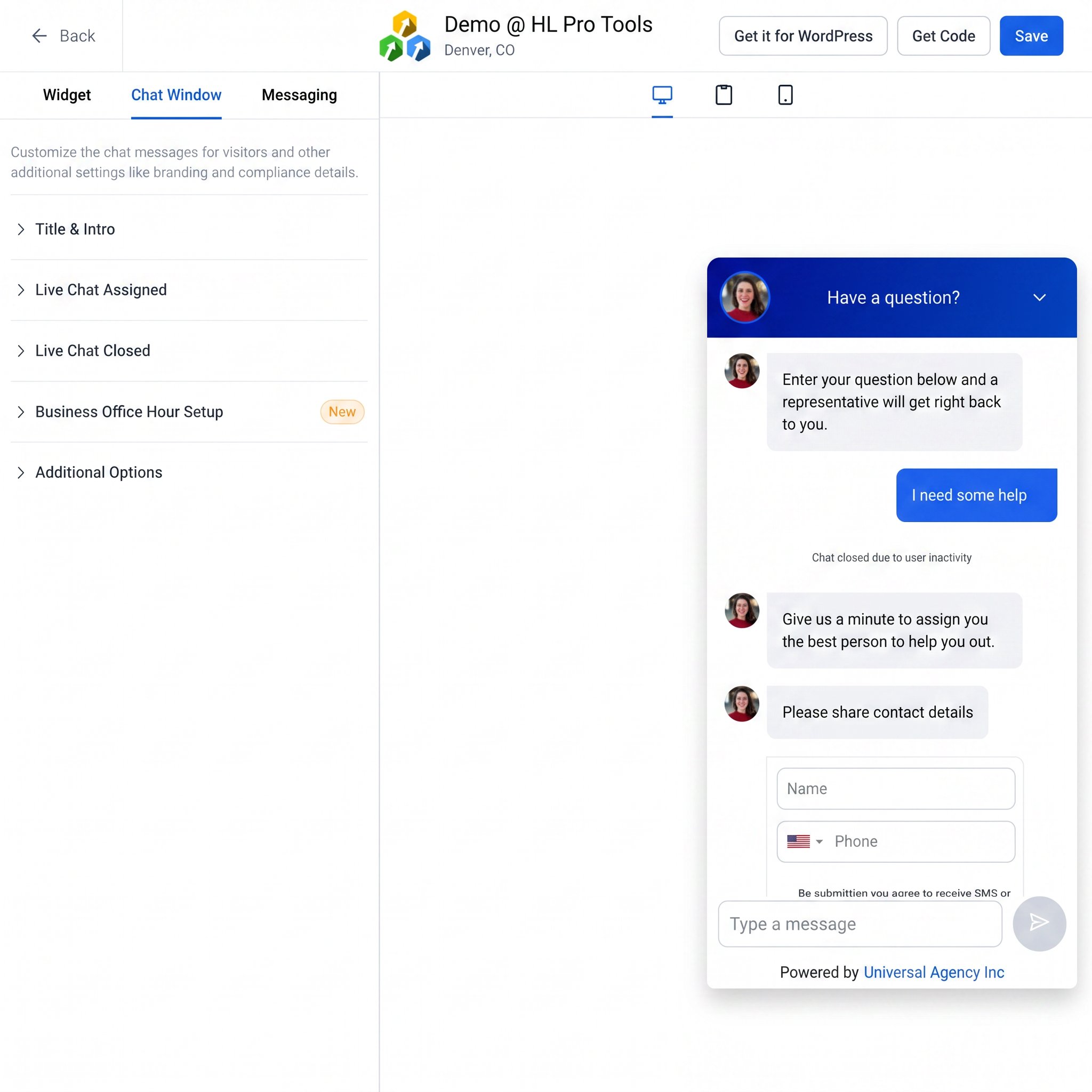Click the 'I need some help' bubble
The image size is (1092, 1092).
point(976,495)
